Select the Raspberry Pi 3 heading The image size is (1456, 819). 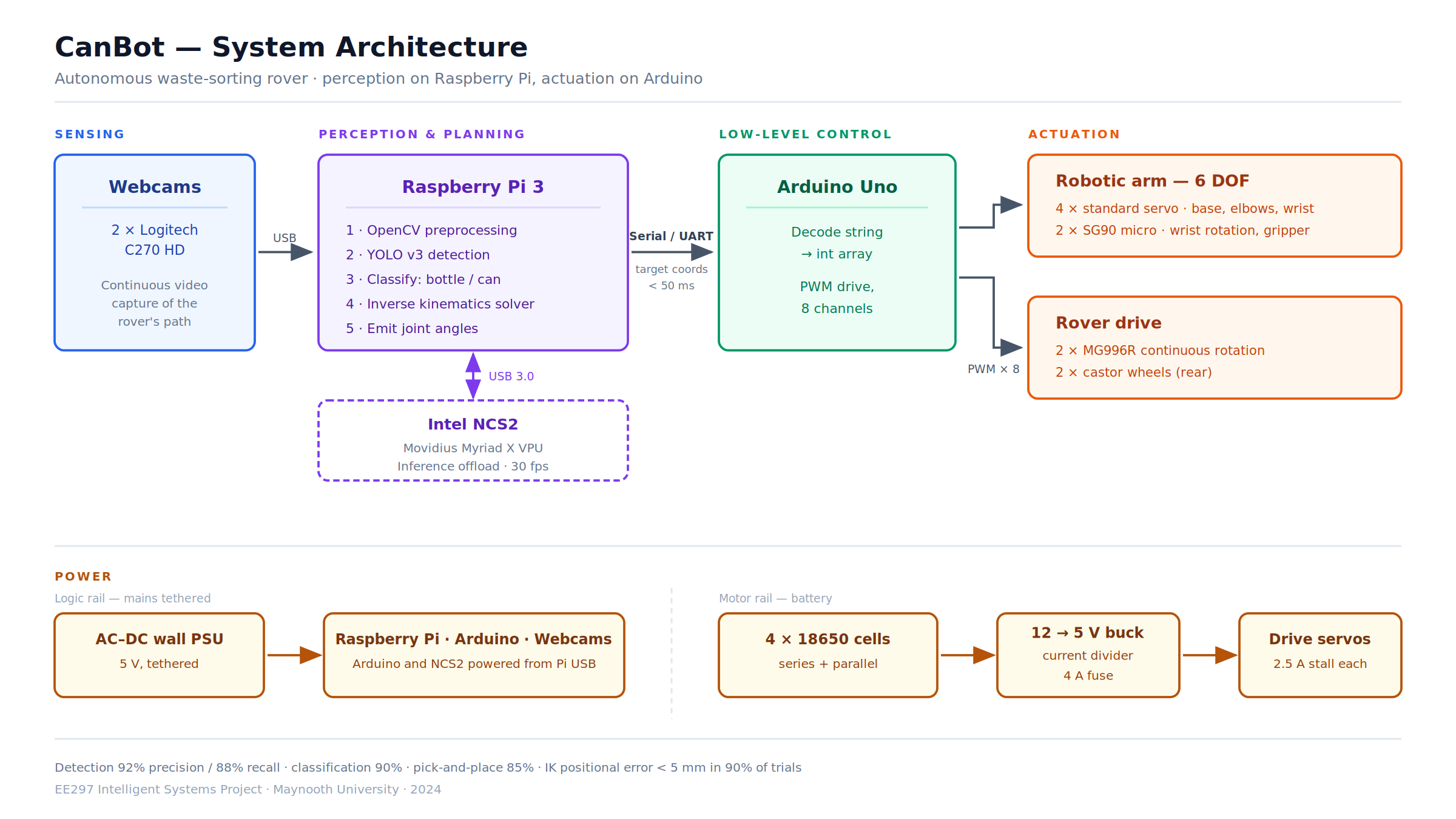[473, 187]
